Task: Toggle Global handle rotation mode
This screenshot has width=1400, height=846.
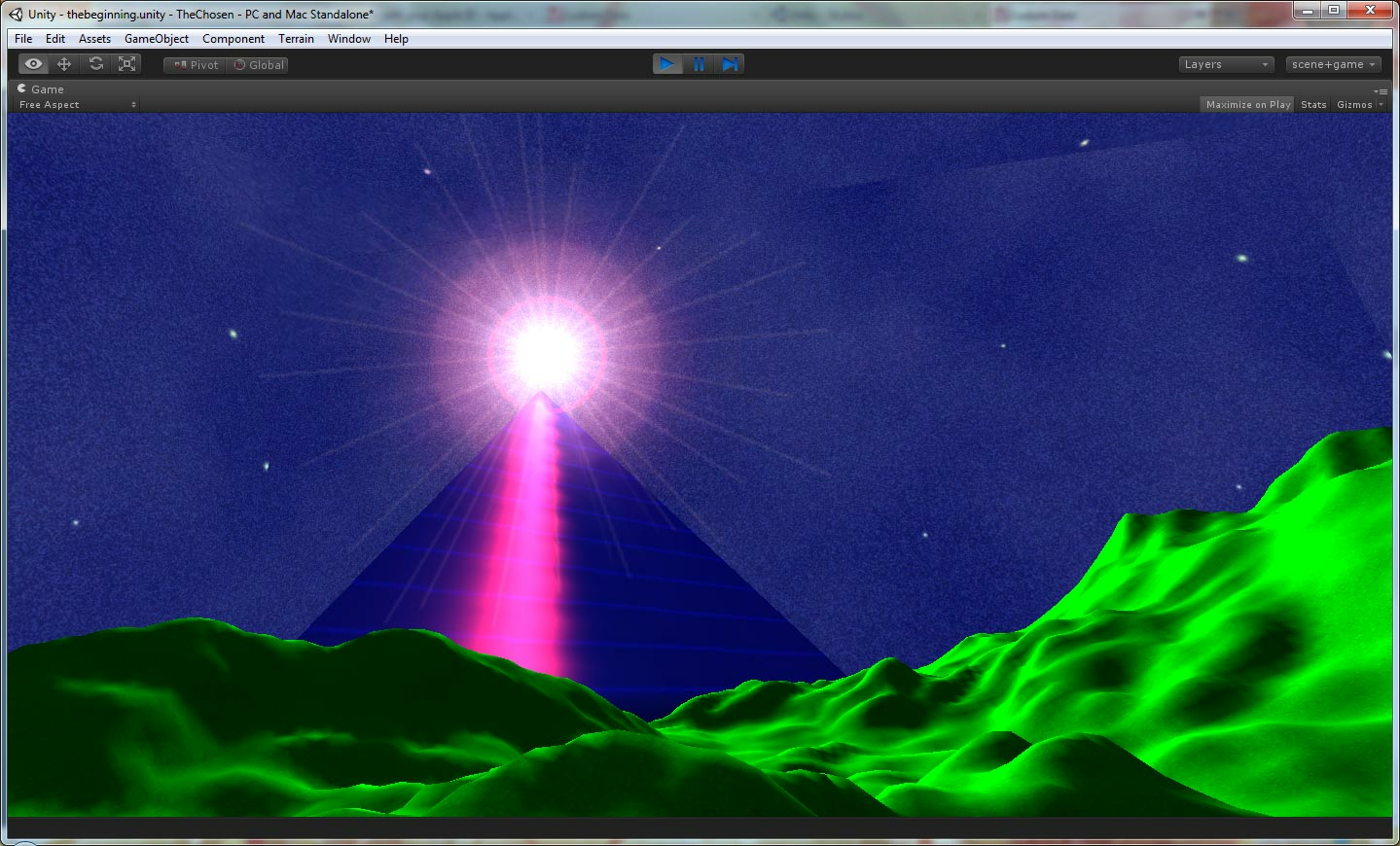Action: click(x=259, y=65)
